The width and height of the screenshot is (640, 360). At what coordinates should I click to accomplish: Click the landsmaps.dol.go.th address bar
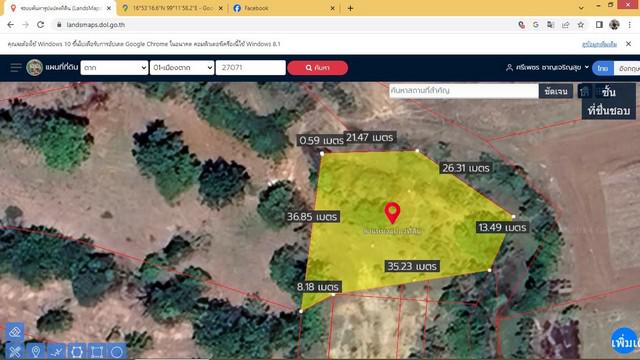[286, 25]
